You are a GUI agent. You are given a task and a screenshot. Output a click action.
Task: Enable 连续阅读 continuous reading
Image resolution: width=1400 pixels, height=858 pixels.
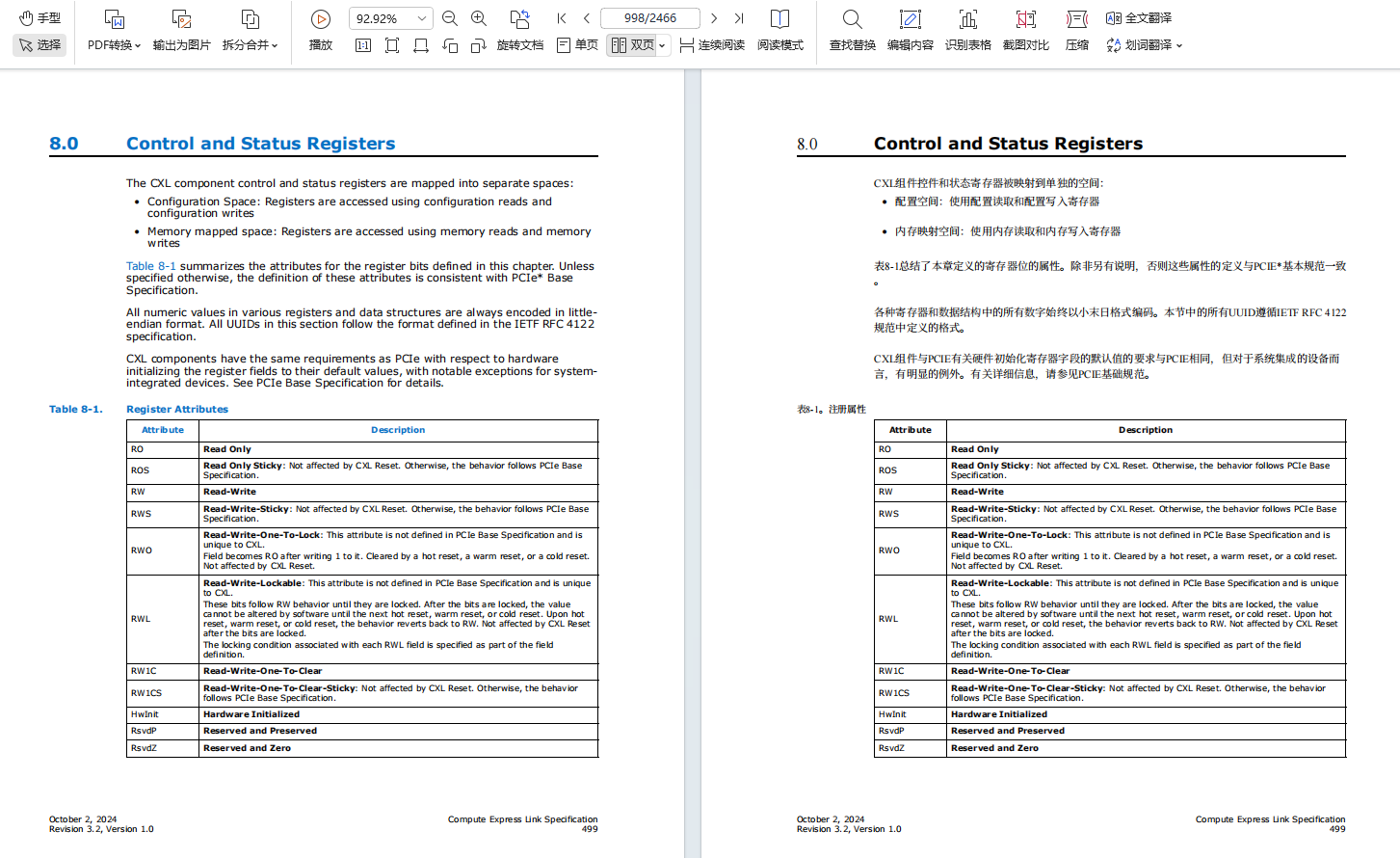(712, 45)
